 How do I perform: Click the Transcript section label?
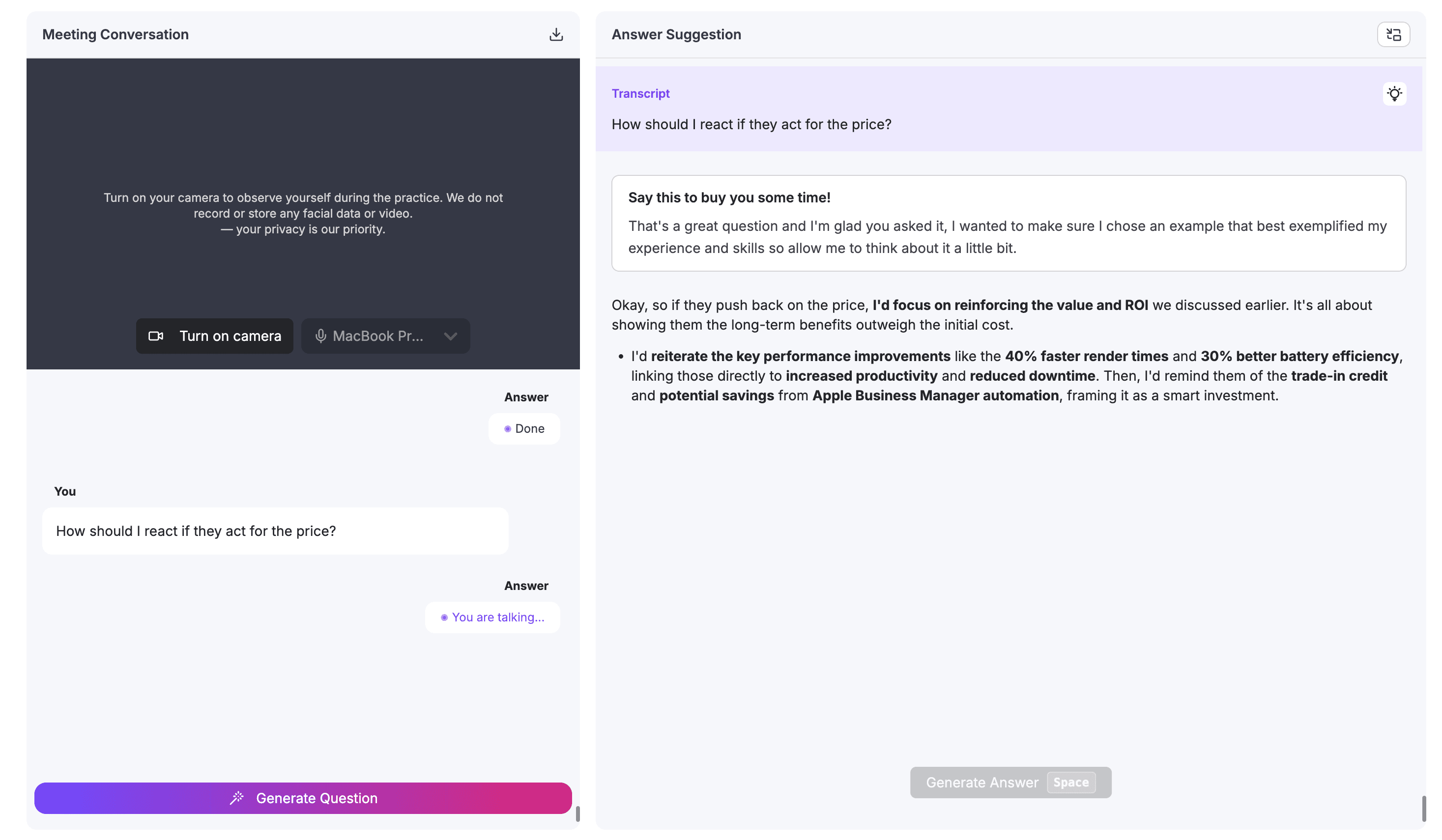click(x=640, y=93)
